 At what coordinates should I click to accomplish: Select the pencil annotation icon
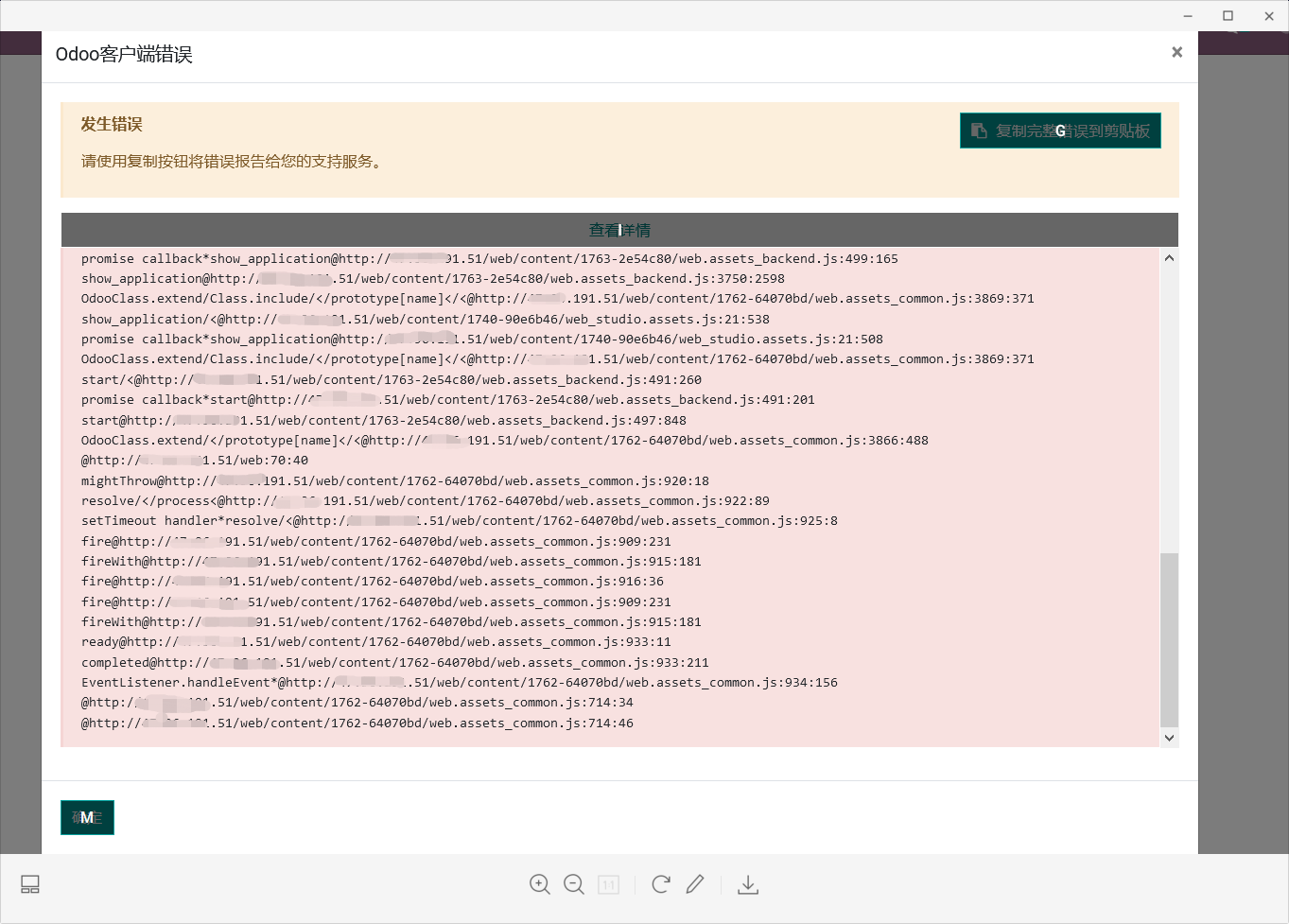click(695, 884)
